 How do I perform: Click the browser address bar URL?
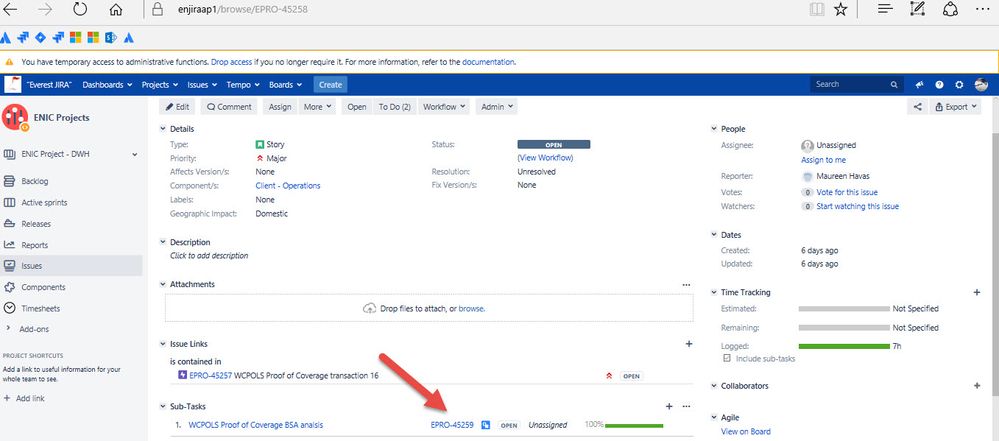(x=243, y=10)
